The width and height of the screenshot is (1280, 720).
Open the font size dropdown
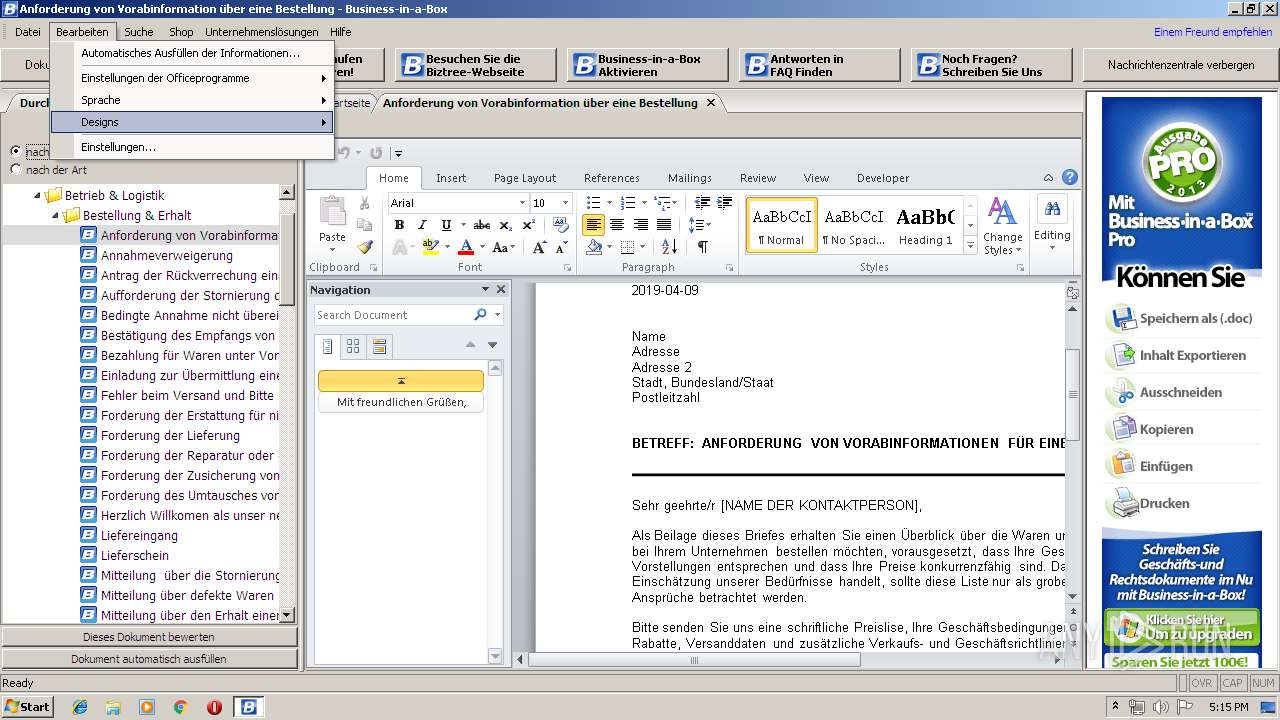click(565, 203)
